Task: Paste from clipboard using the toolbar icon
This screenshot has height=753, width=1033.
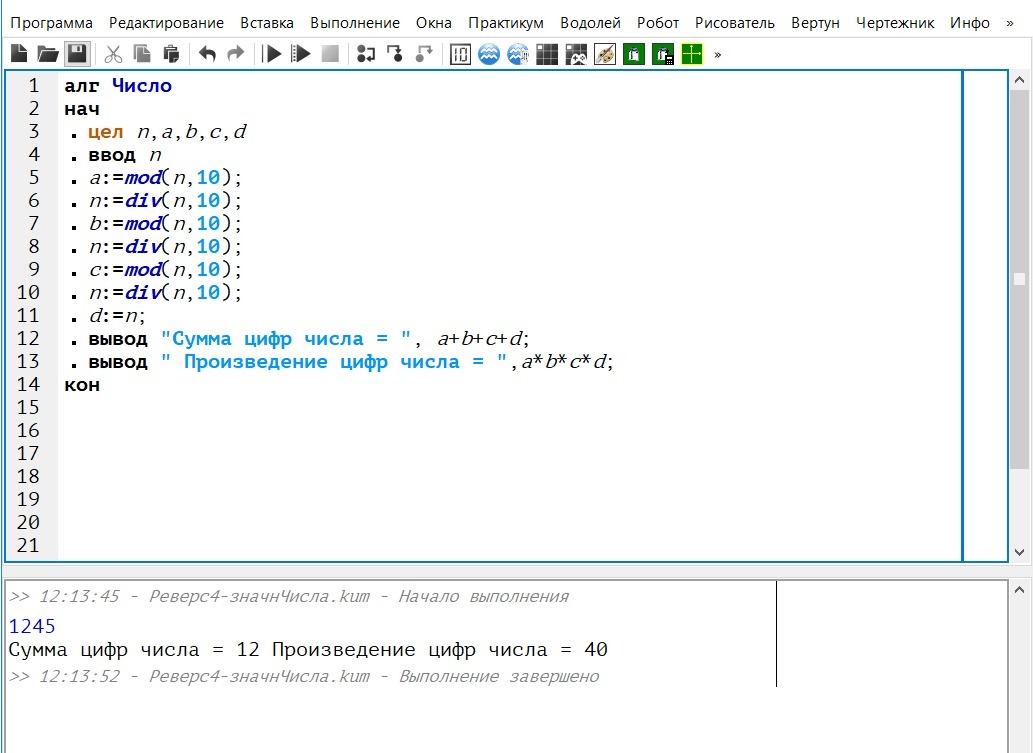Action: pyautogui.click(x=171, y=54)
